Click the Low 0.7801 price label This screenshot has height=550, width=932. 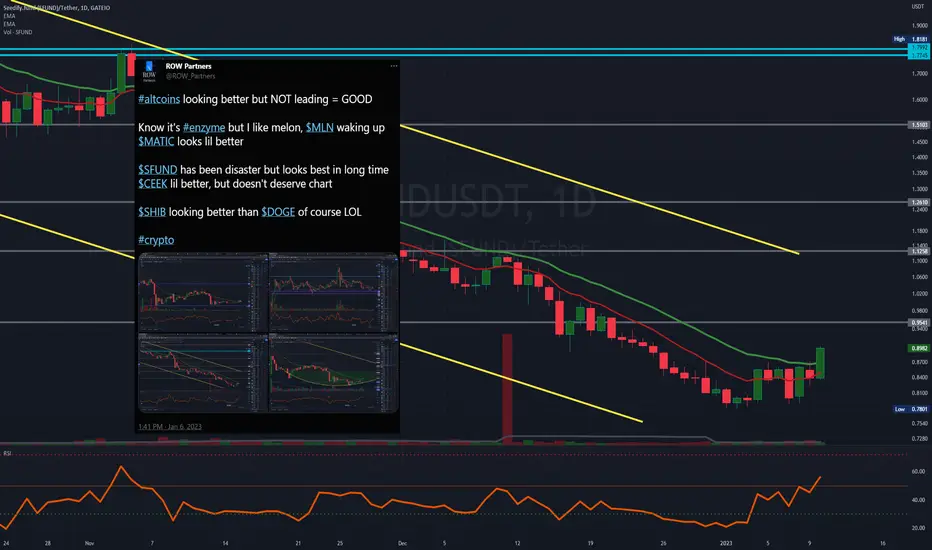pyautogui.click(x=912, y=409)
